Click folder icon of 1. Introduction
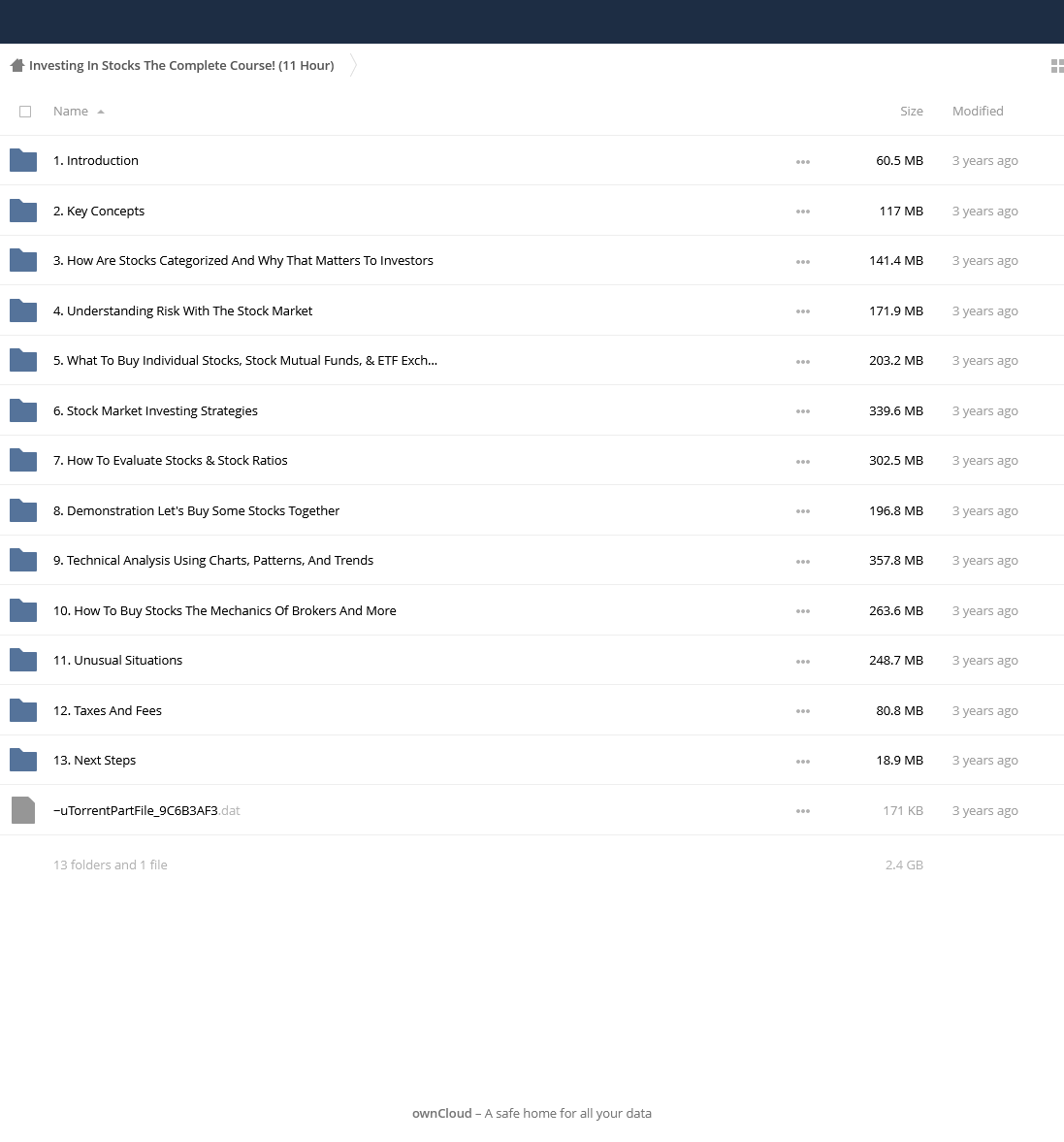Viewport: 1064px width, 1142px height. (x=23, y=160)
